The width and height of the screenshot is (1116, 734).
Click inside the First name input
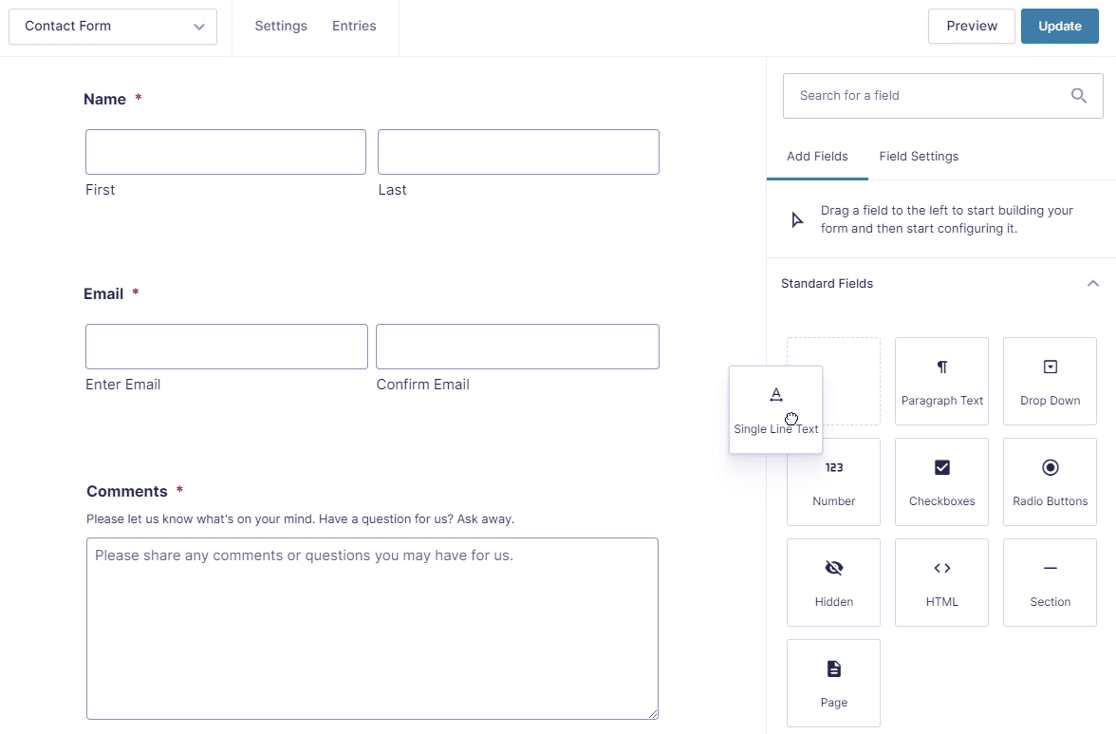(x=225, y=151)
